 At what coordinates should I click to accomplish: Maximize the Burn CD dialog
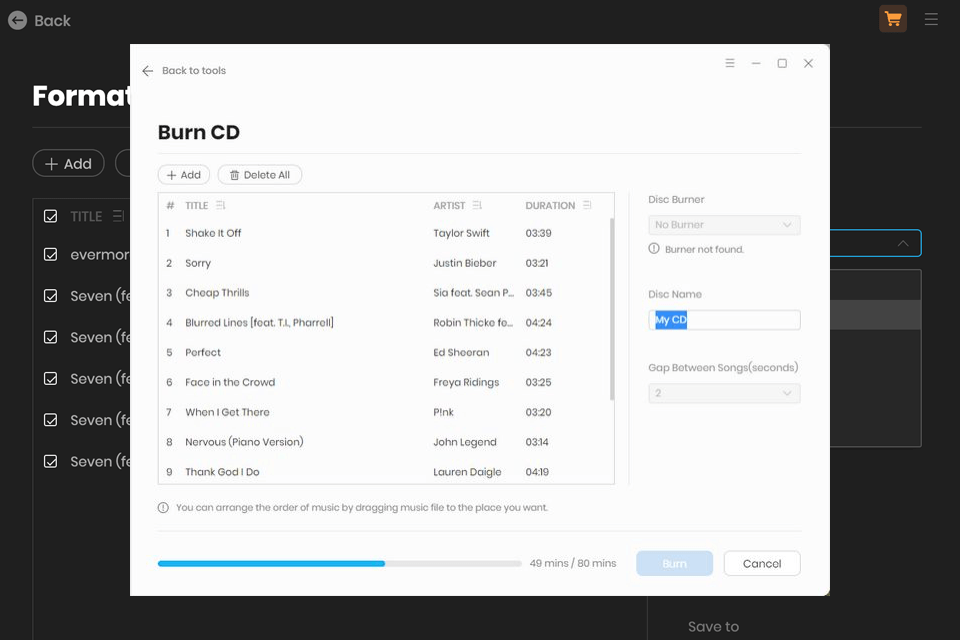pyautogui.click(x=782, y=63)
